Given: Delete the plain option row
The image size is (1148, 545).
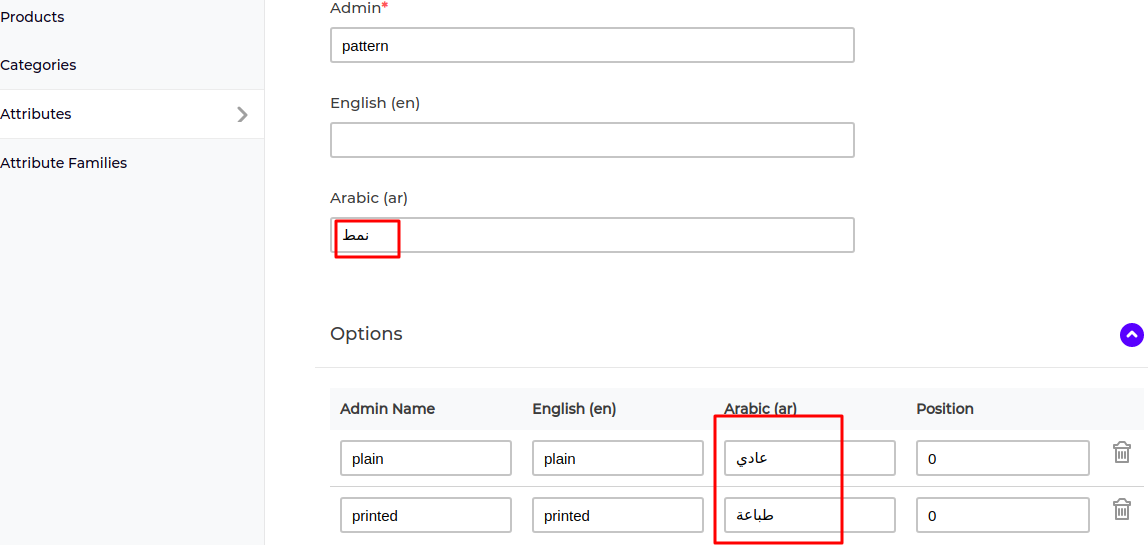Looking at the screenshot, I should (1122, 452).
